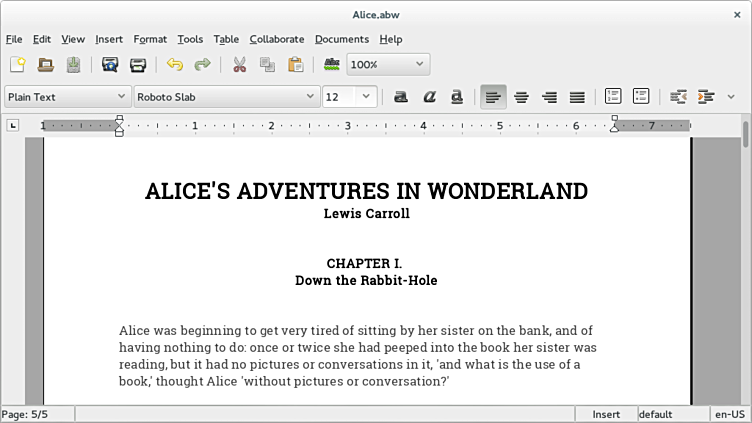
Task: Toggle italic formatting
Action: pos(429,97)
